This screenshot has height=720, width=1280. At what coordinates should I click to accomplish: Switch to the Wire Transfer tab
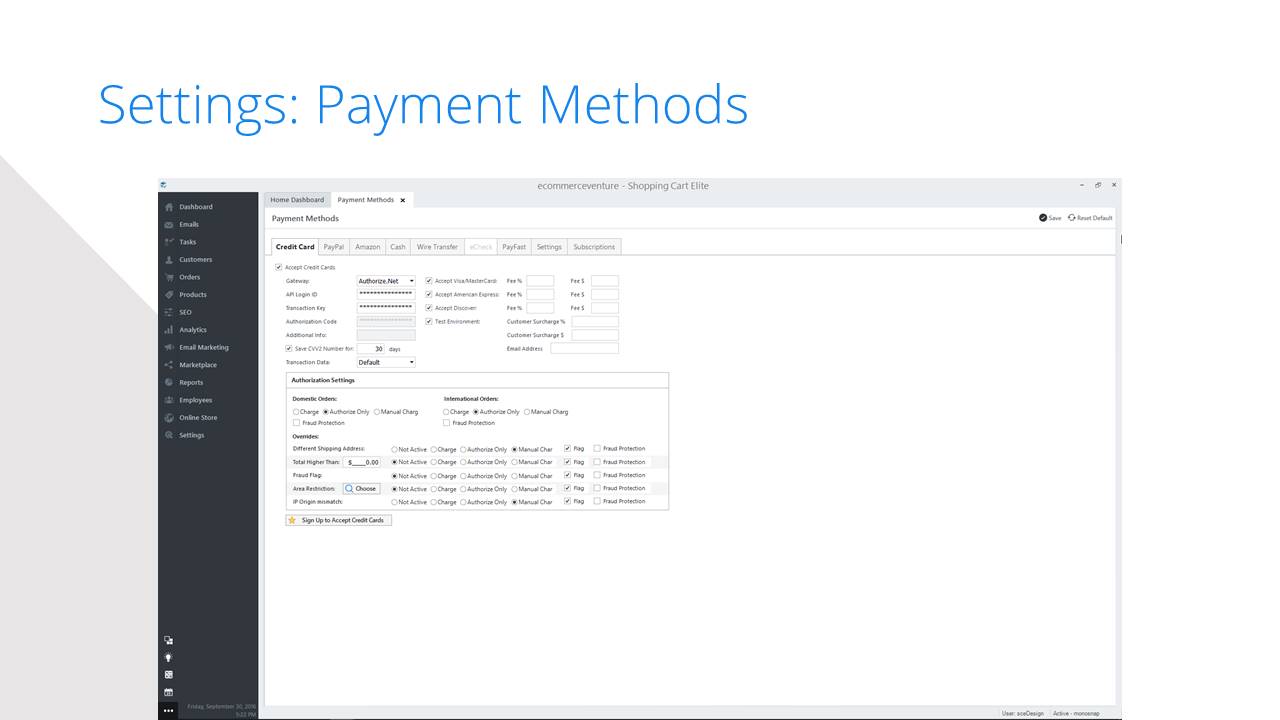point(437,247)
